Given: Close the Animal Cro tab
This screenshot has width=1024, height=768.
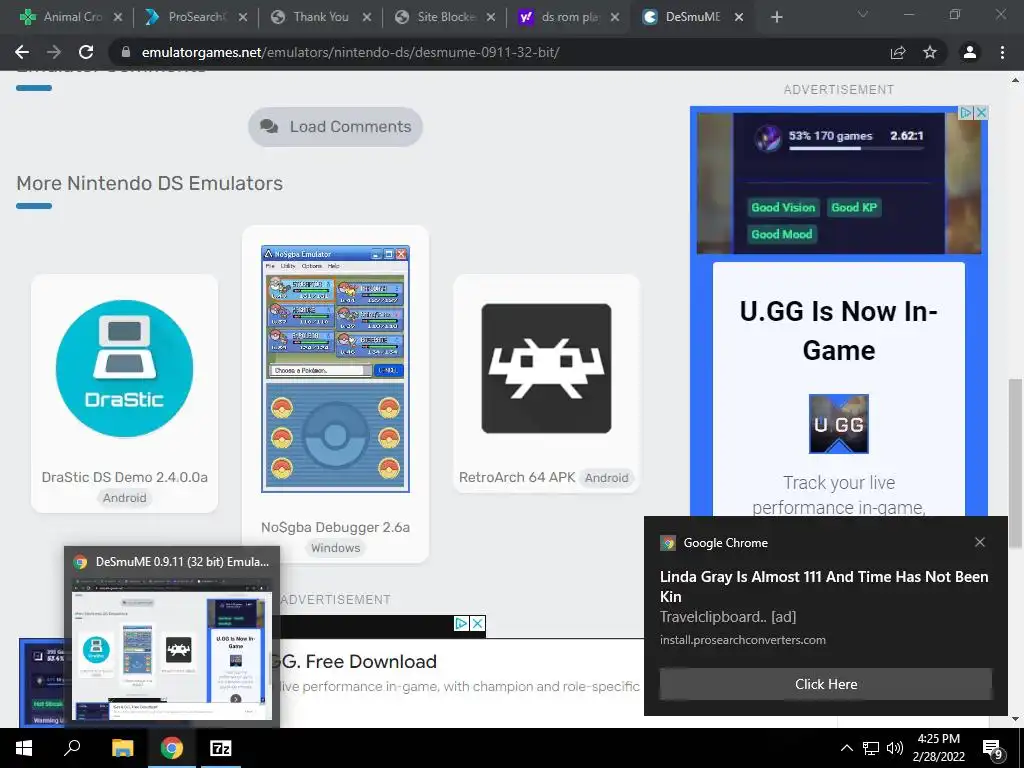Looking at the screenshot, I should click(118, 18).
